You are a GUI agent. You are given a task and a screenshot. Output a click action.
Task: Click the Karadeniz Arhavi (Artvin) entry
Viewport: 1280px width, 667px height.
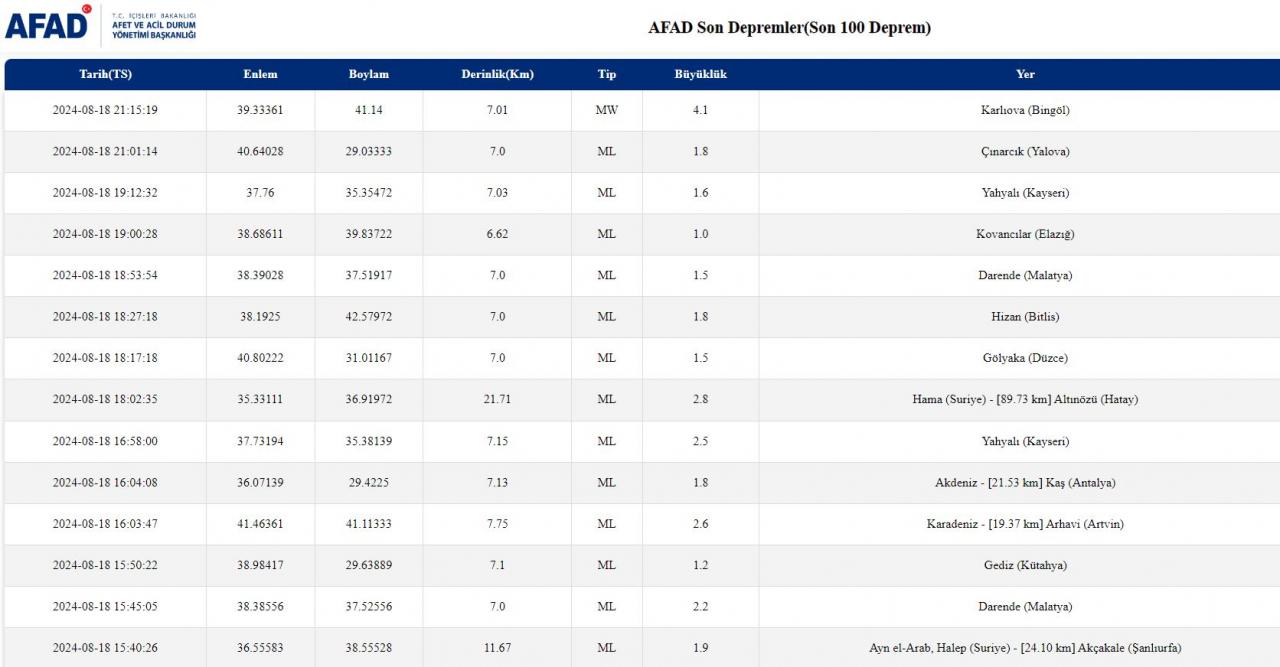point(1025,524)
